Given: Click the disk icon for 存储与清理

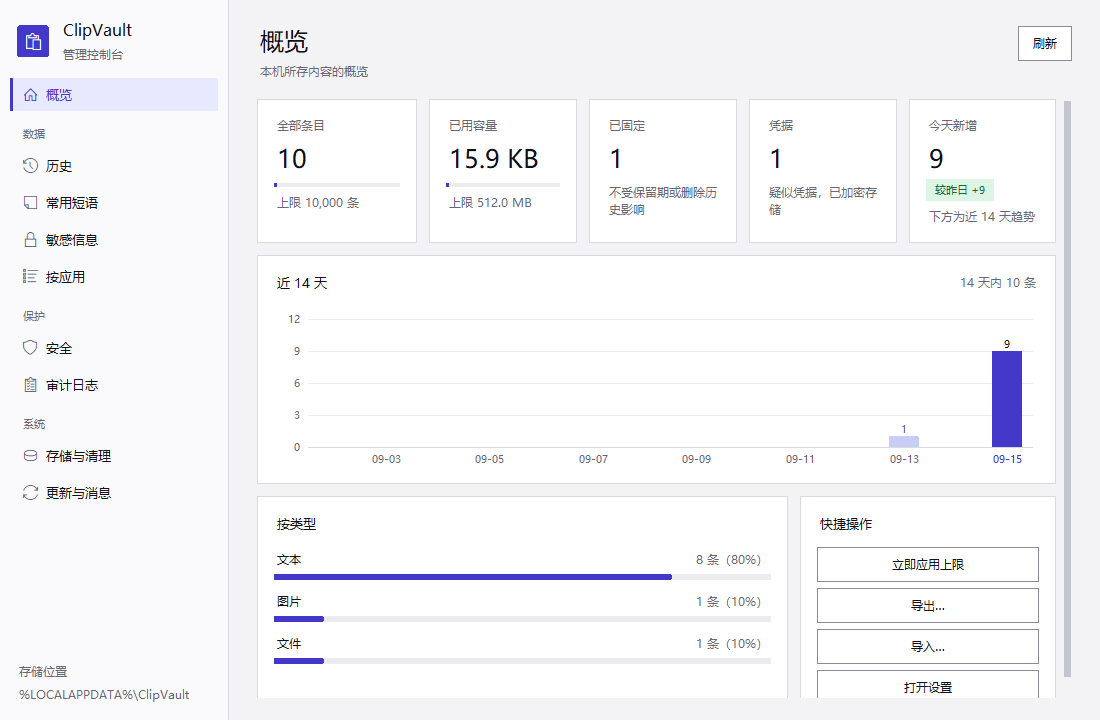Looking at the screenshot, I should tap(30, 455).
